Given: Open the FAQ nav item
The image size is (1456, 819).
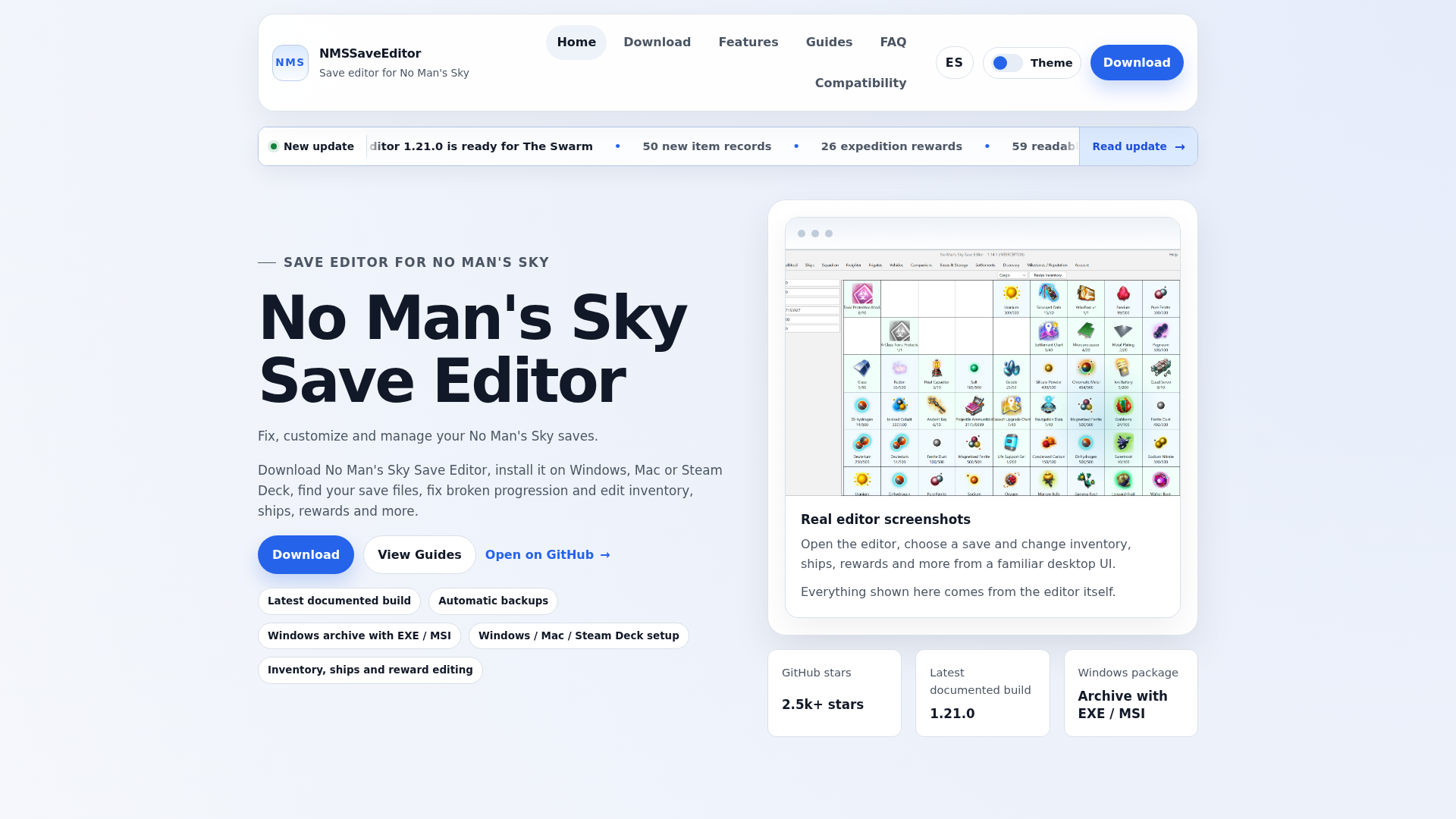Looking at the screenshot, I should point(893,42).
